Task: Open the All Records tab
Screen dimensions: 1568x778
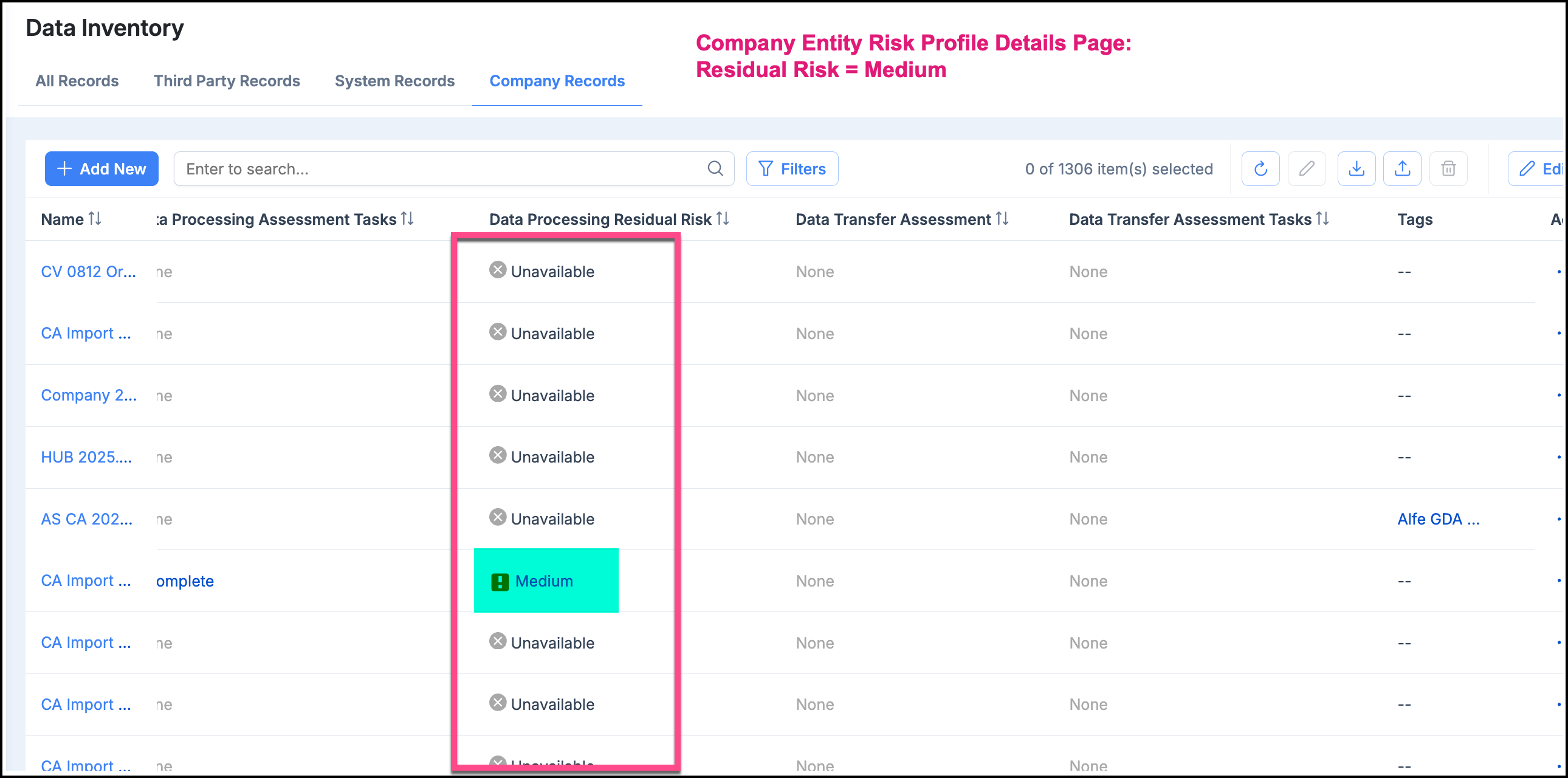Action: point(77,81)
